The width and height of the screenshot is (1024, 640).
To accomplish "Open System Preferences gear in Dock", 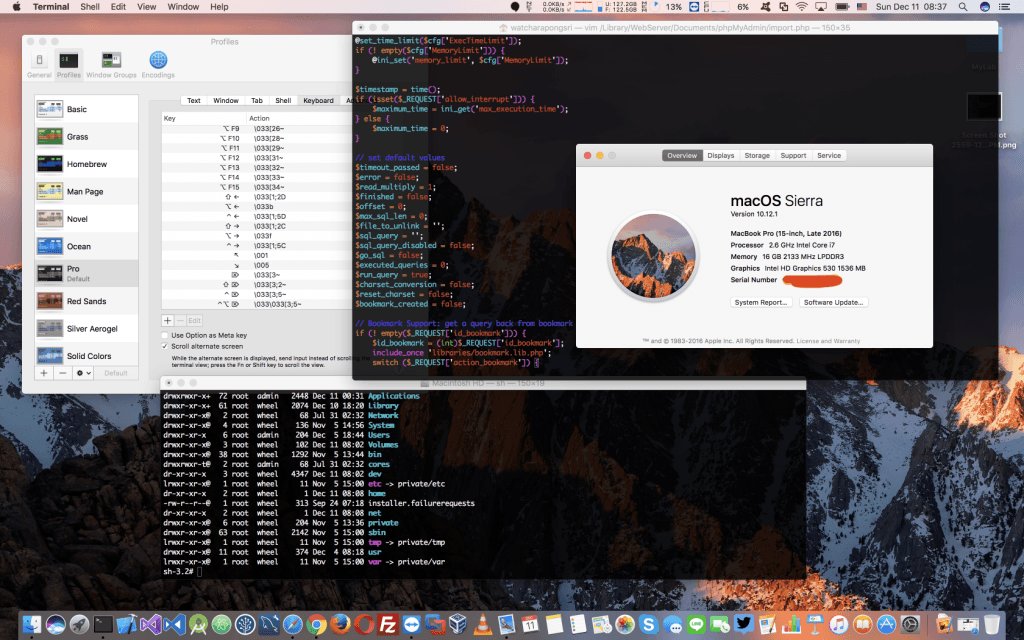I will (x=910, y=624).
